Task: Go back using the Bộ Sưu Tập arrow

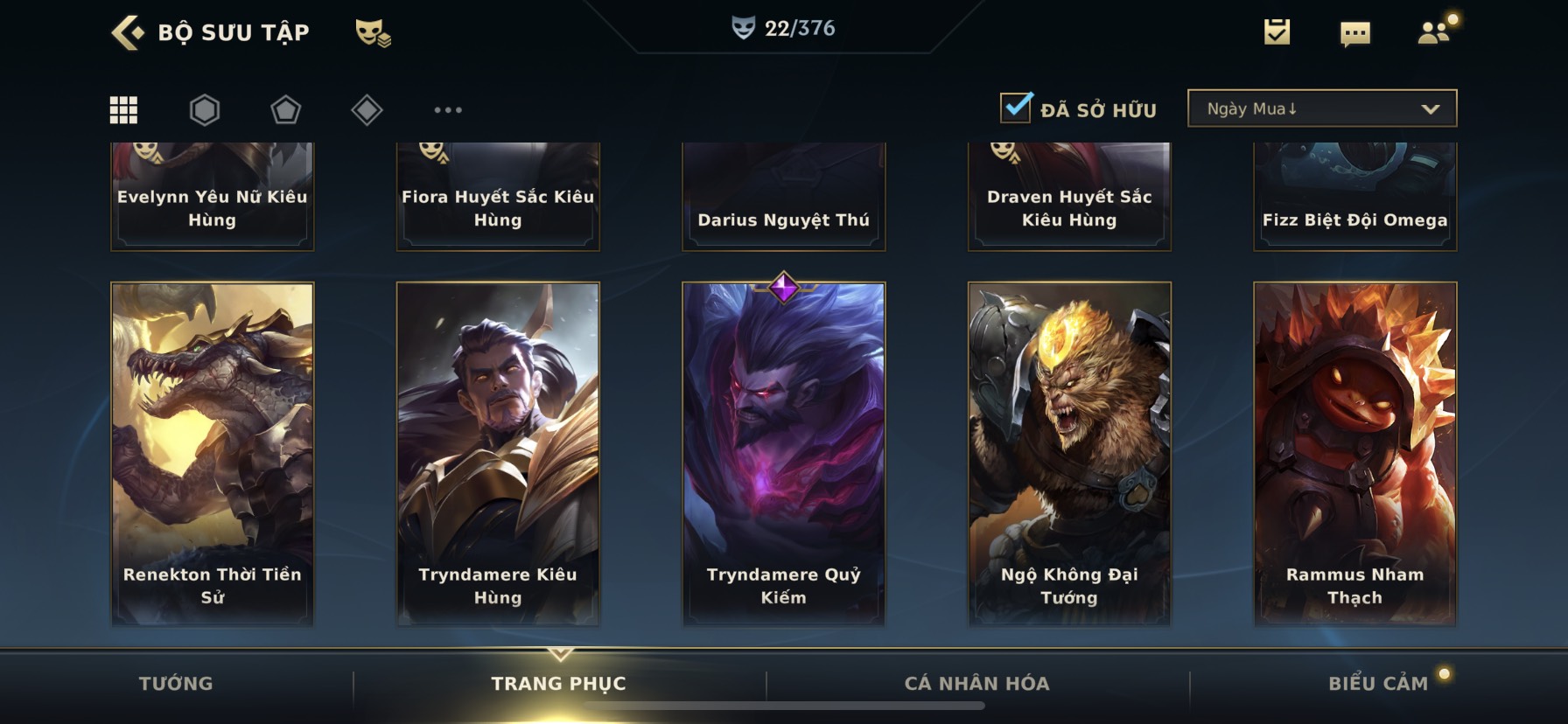Action: coord(128,32)
